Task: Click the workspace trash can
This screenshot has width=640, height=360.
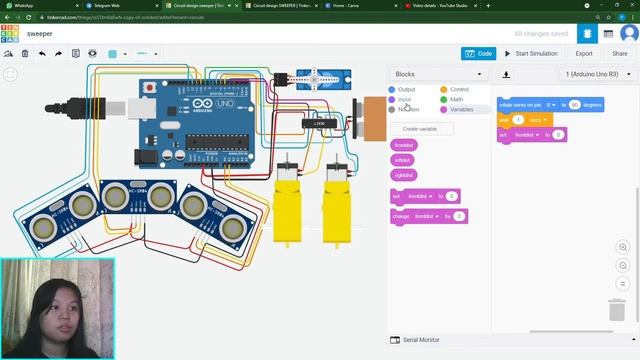Action: click(x=617, y=310)
